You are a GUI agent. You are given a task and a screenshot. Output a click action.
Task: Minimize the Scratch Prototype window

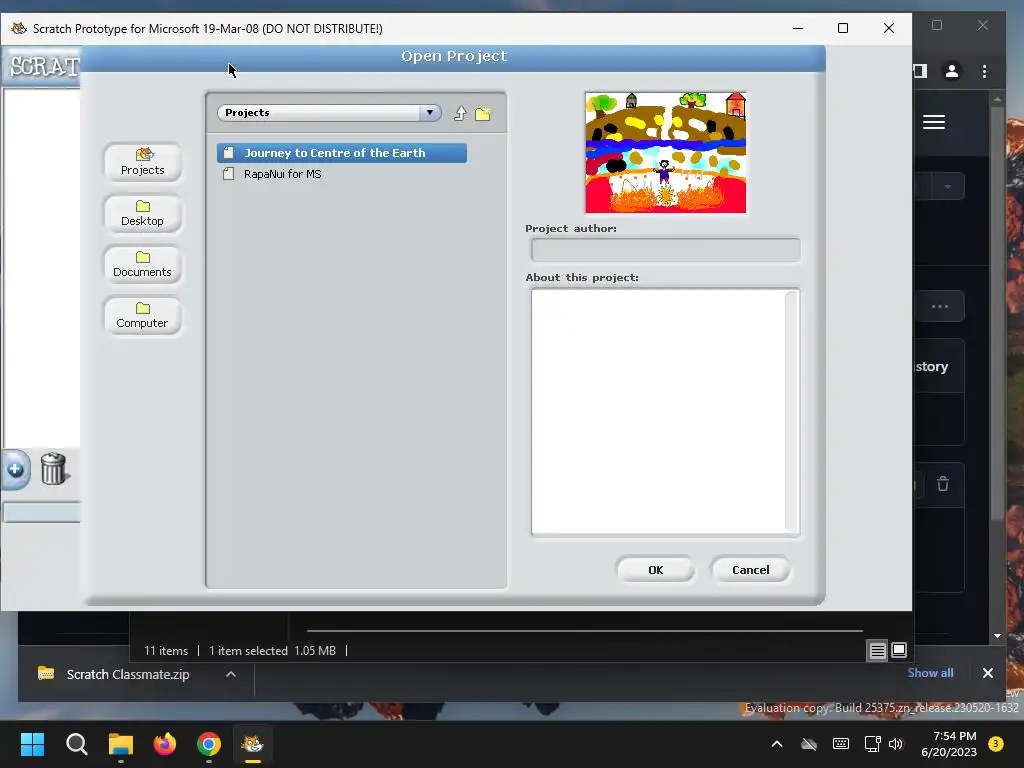(798, 28)
